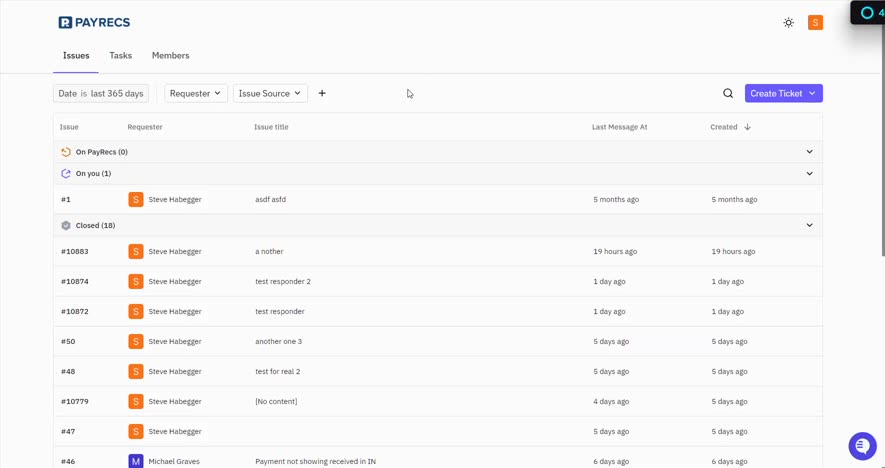This screenshot has height=468, width=885.
Task: Click issue number #50
Action: 68,341
